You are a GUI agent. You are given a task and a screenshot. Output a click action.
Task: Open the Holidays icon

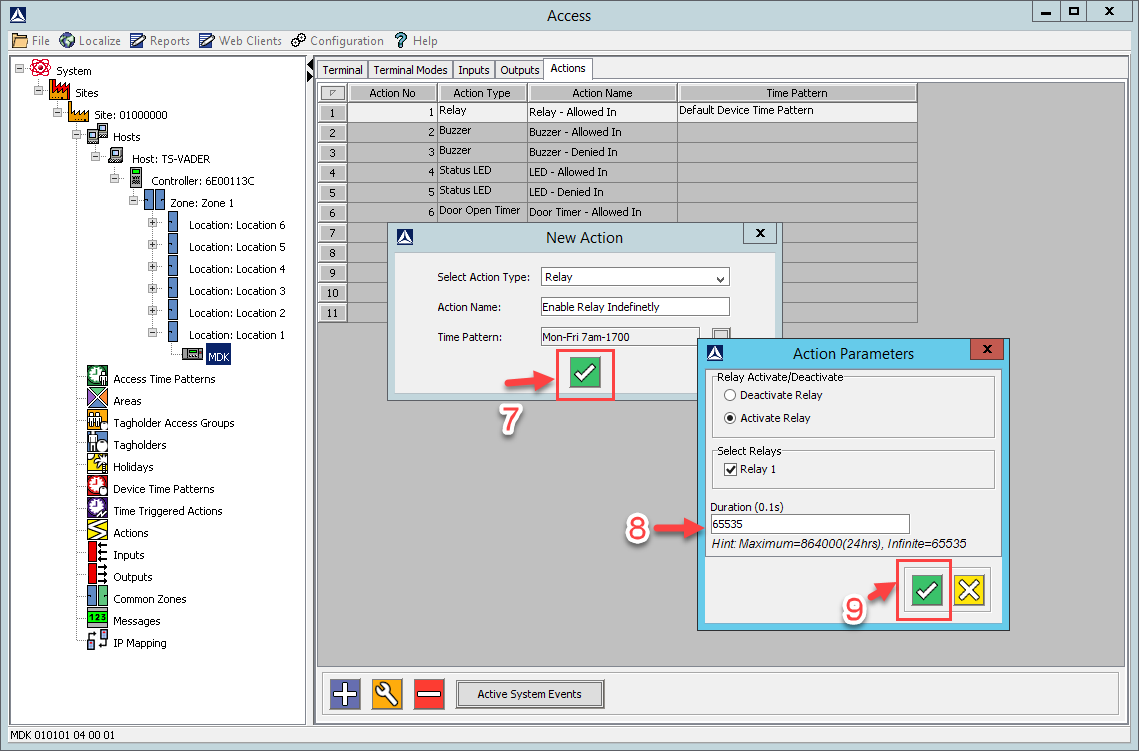[x=97, y=464]
